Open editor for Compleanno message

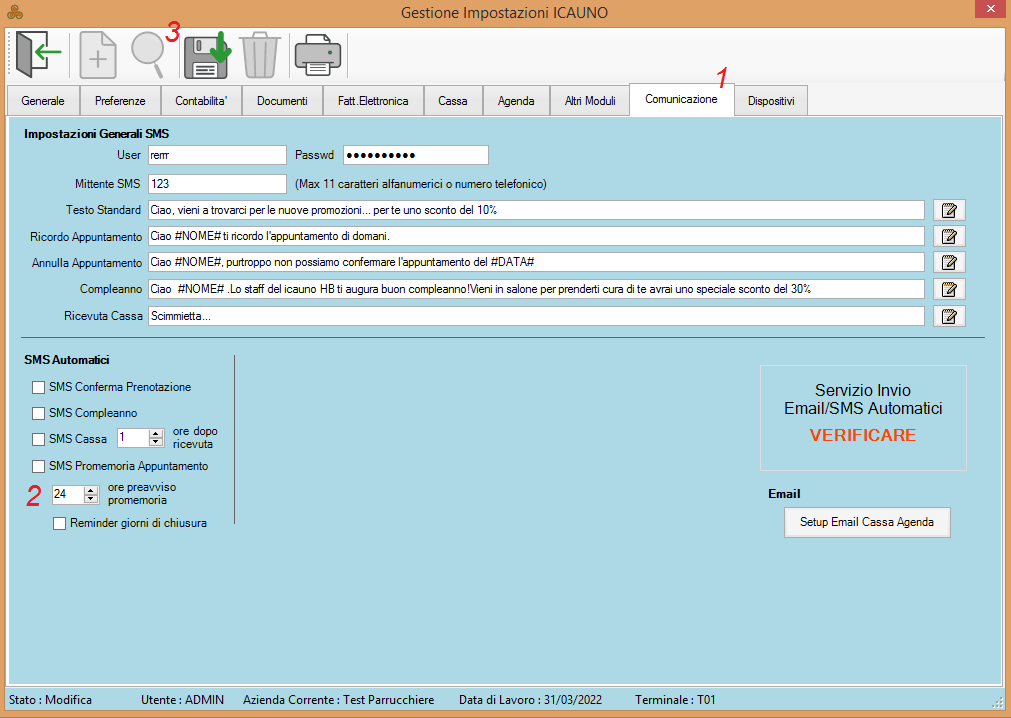[949, 289]
